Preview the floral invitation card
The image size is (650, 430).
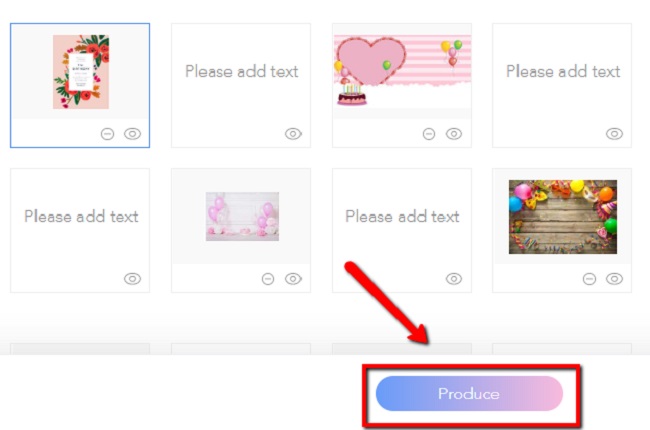(132, 134)
